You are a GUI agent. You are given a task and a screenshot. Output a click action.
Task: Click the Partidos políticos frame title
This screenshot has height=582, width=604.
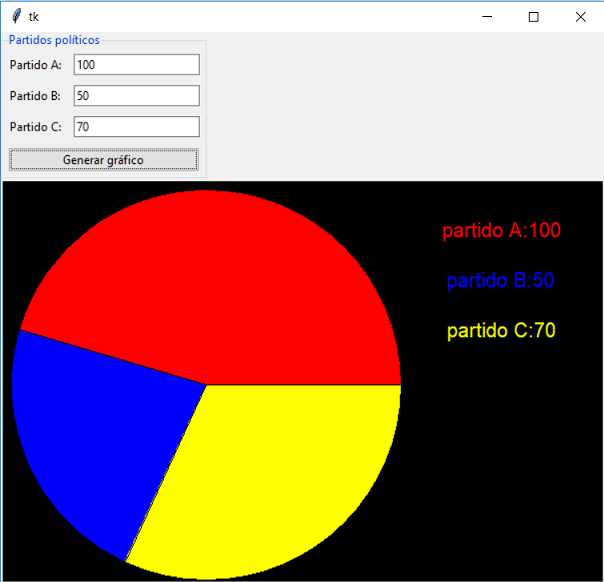click(54, 40)
